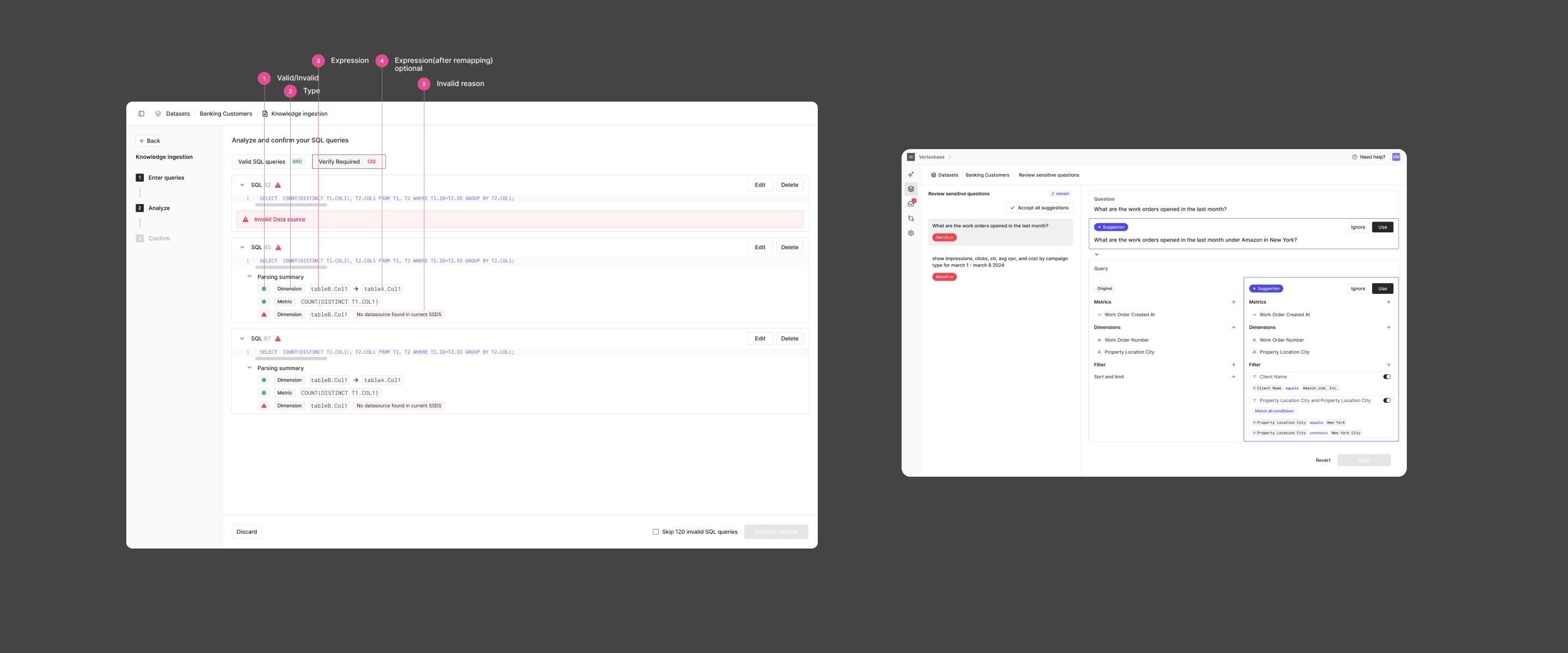Select the show impressions sensitive question card

tap(1000, 268)
